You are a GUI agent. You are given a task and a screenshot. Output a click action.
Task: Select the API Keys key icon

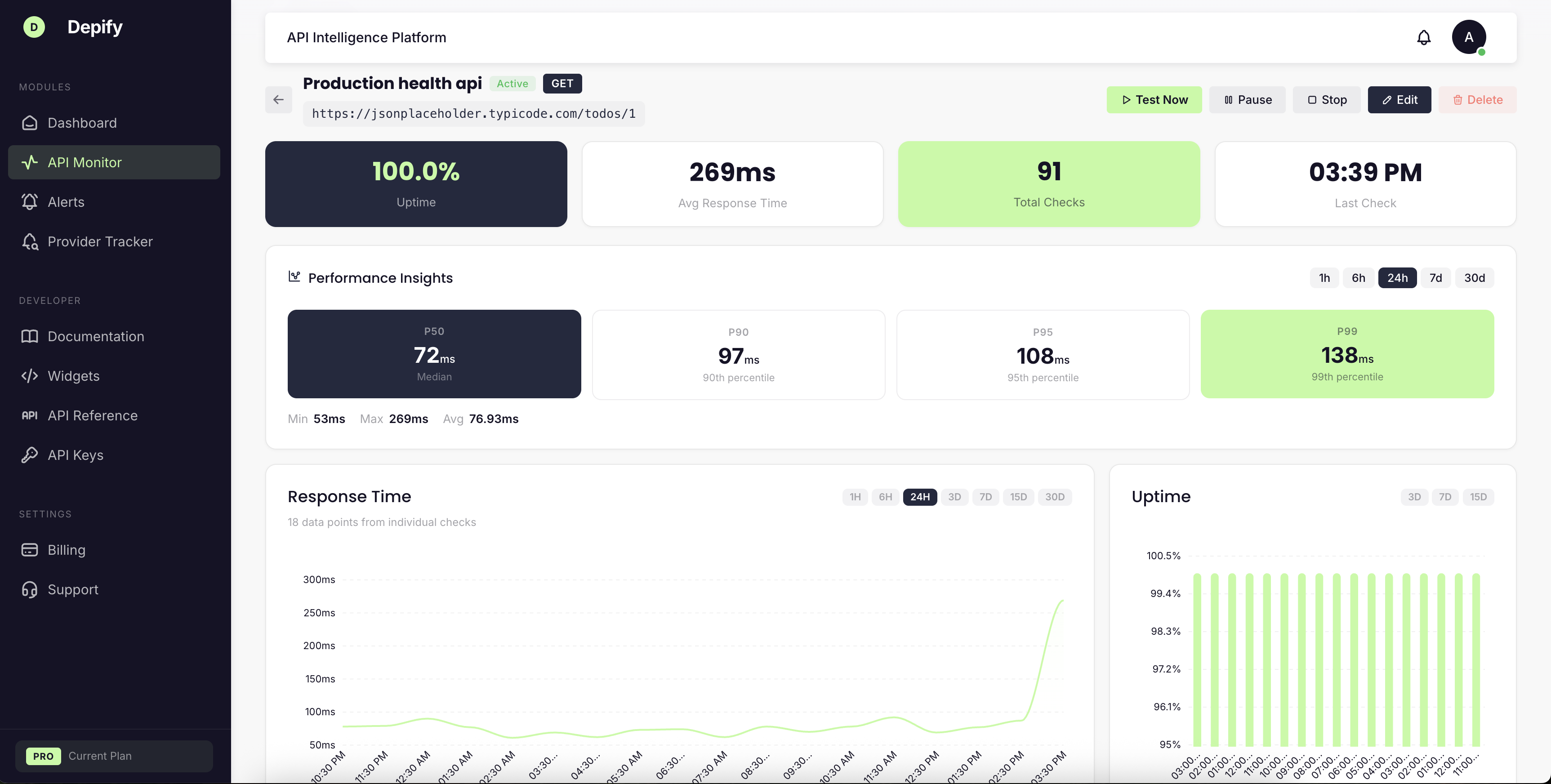pyautogui.click(x=30, y=454)
